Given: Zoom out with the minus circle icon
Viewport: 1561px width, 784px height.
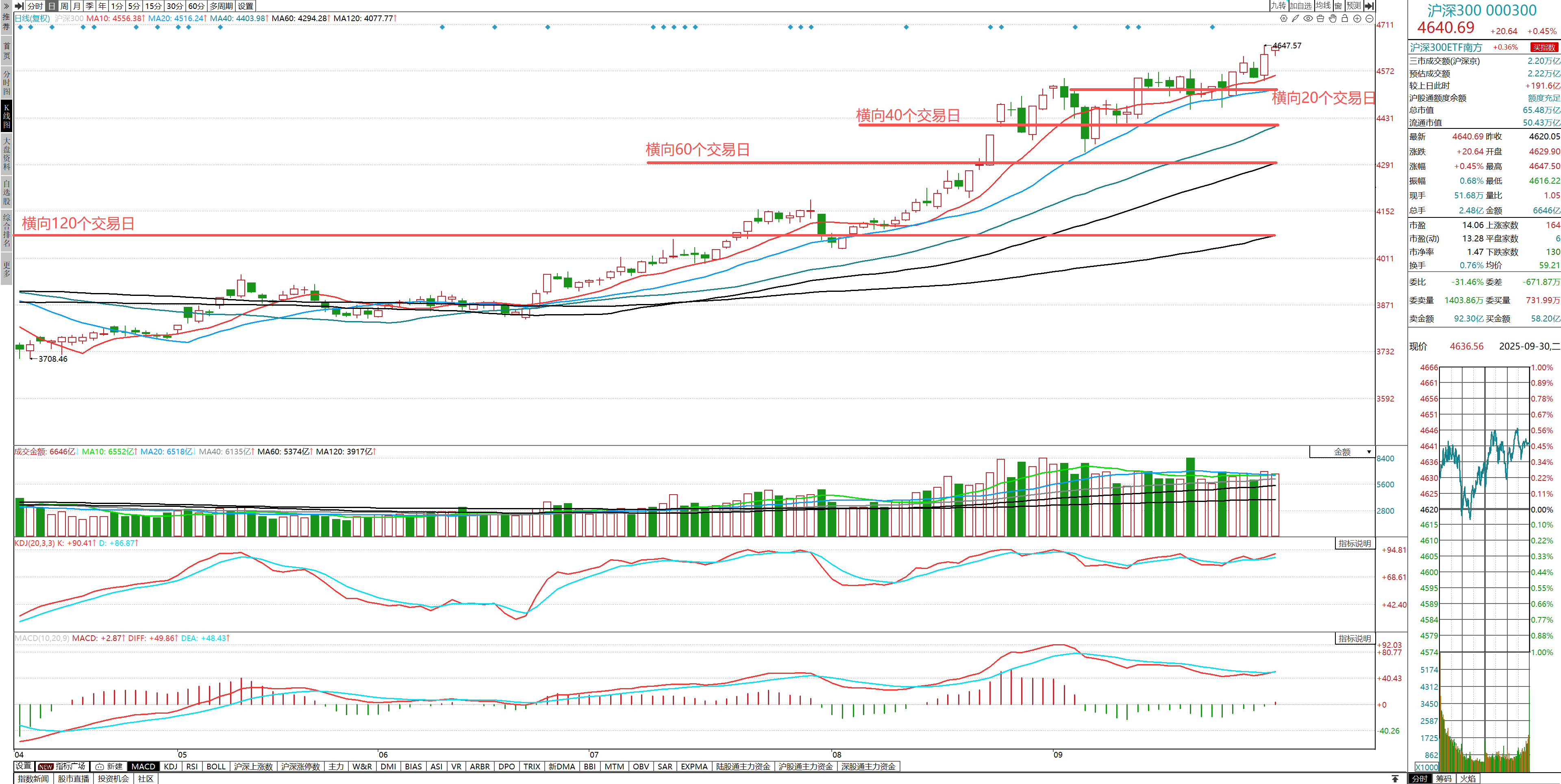Looking at the screenshot, I should pyautogui.click(x=1370, y=19).
